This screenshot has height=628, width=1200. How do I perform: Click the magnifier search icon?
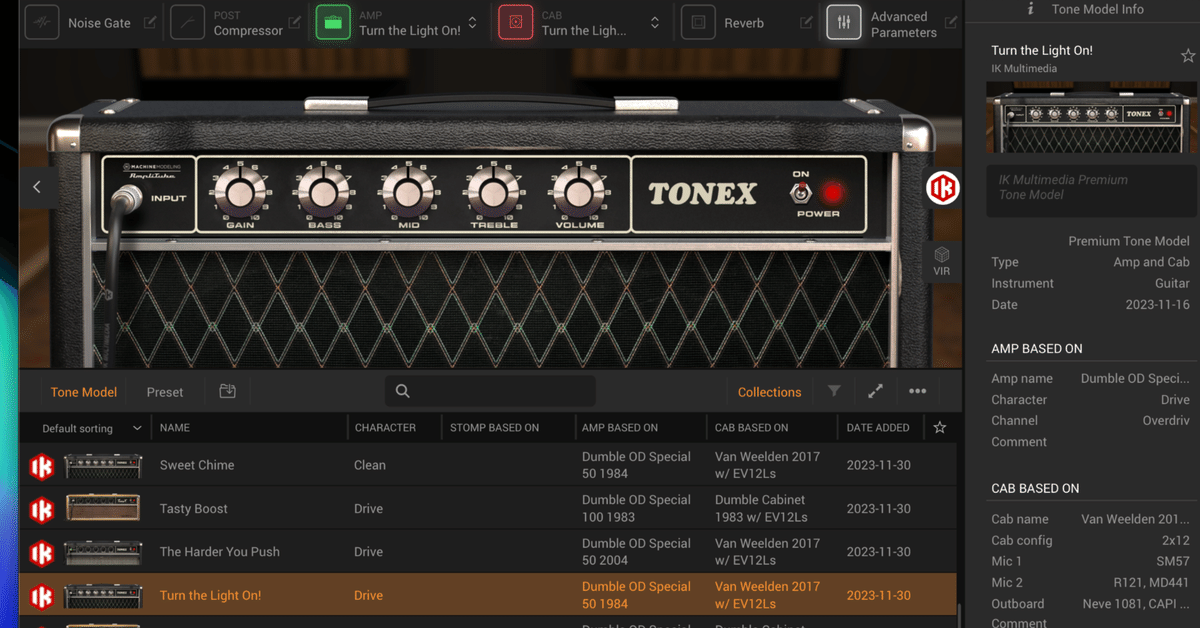(402, 391)
